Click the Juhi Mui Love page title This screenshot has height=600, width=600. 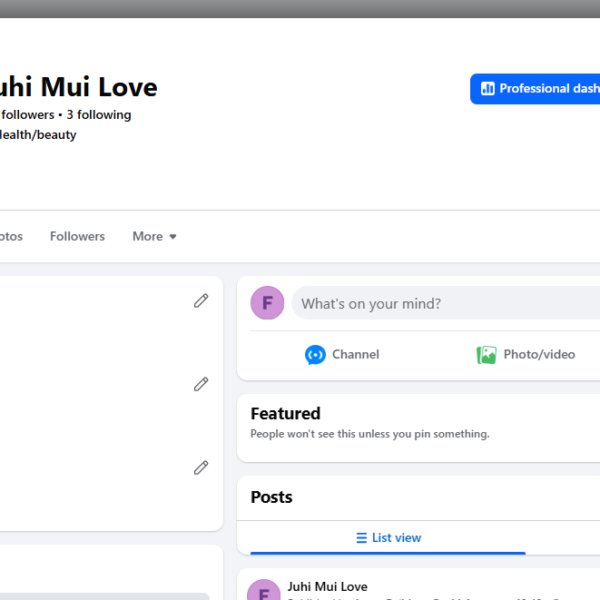click(x=78, y=87)
